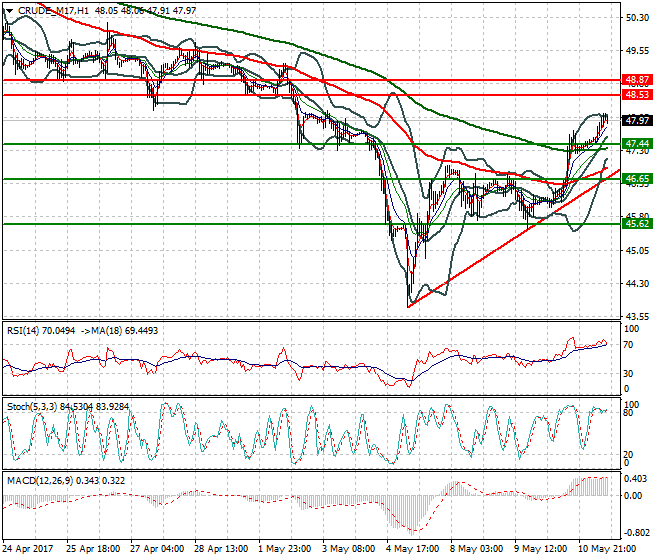Screen dimensions: 660x560
Task: Click the 45.05 price axis value
Action: point(637,251)
